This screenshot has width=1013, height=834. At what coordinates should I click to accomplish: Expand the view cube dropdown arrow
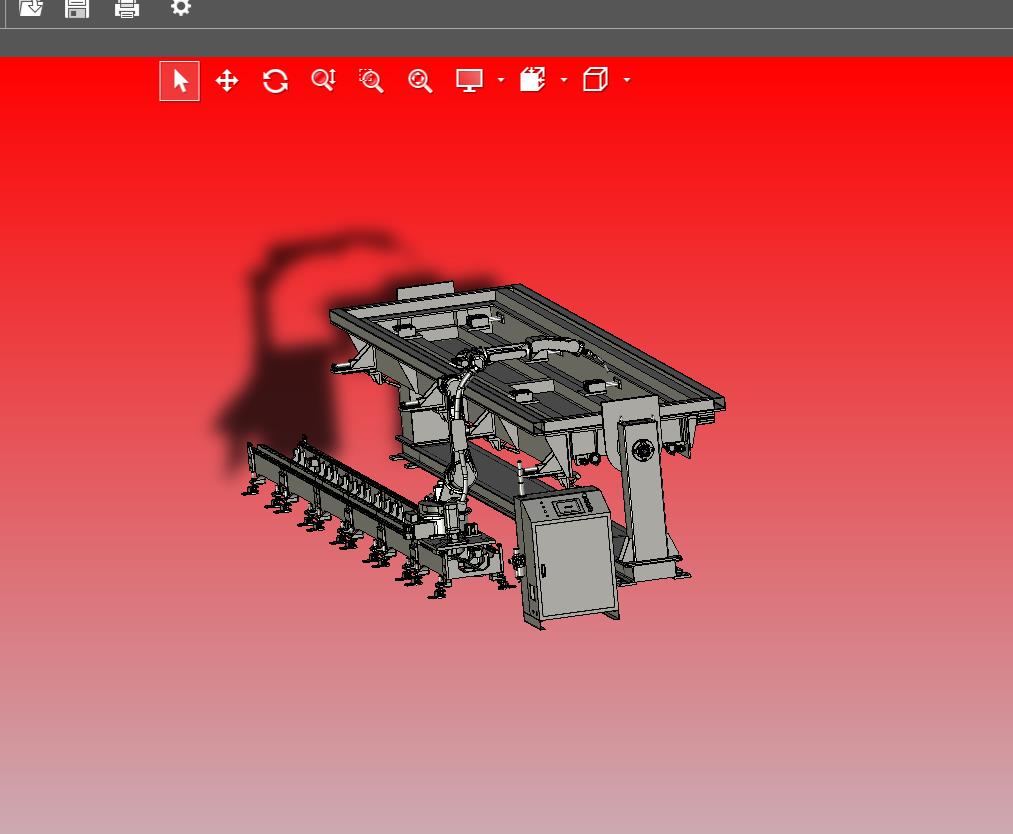[x=627, y=80]
